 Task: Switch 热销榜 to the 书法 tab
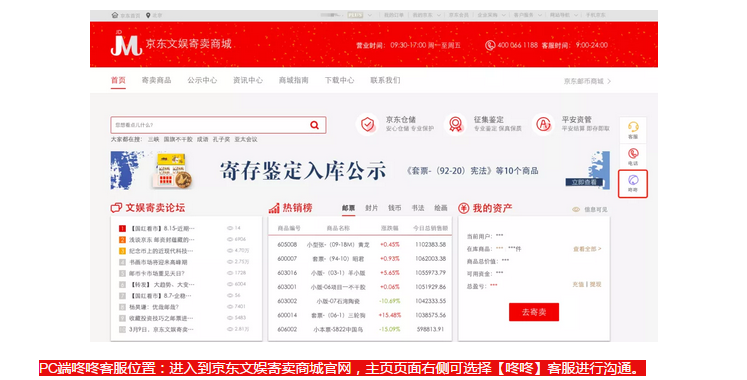point(418,208)
